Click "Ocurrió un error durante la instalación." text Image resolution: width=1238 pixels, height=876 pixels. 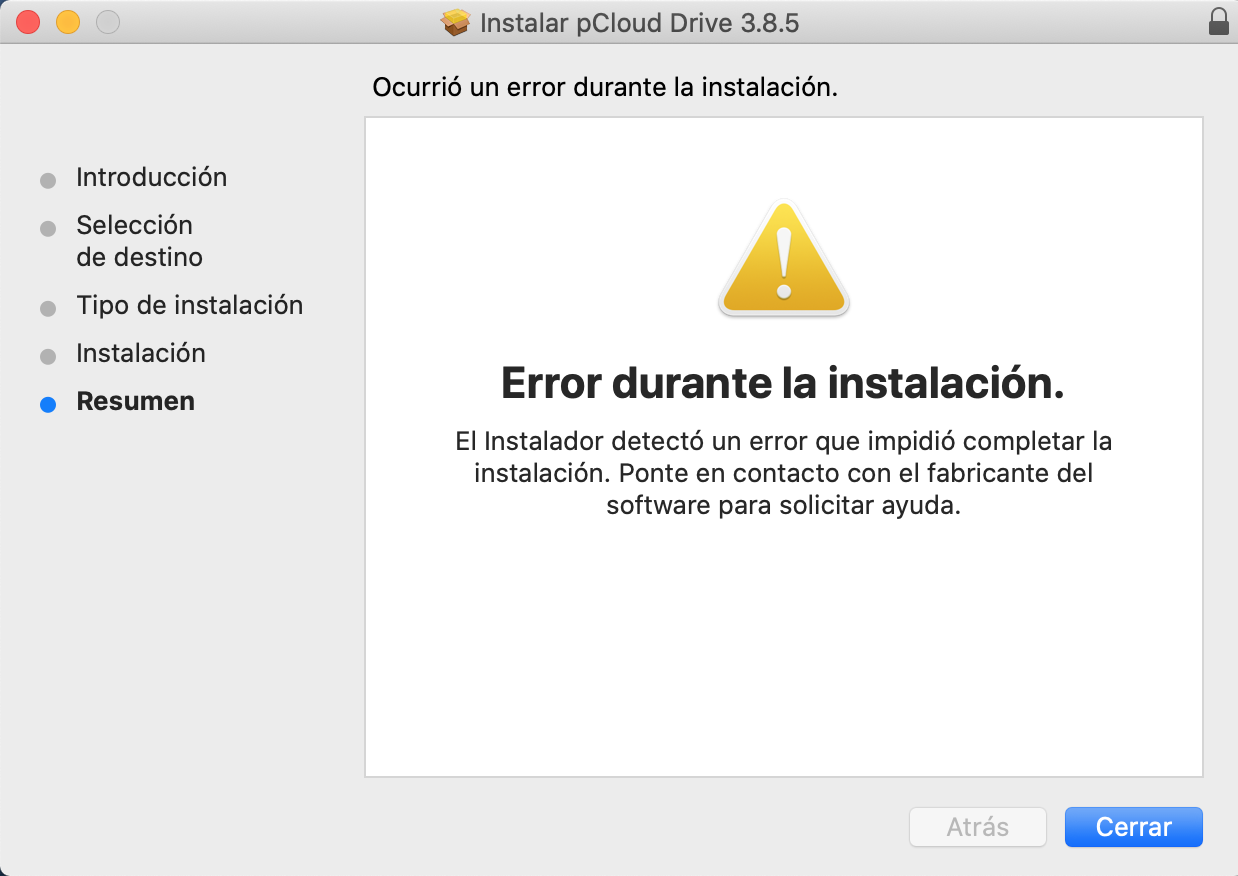coord(604,87)
